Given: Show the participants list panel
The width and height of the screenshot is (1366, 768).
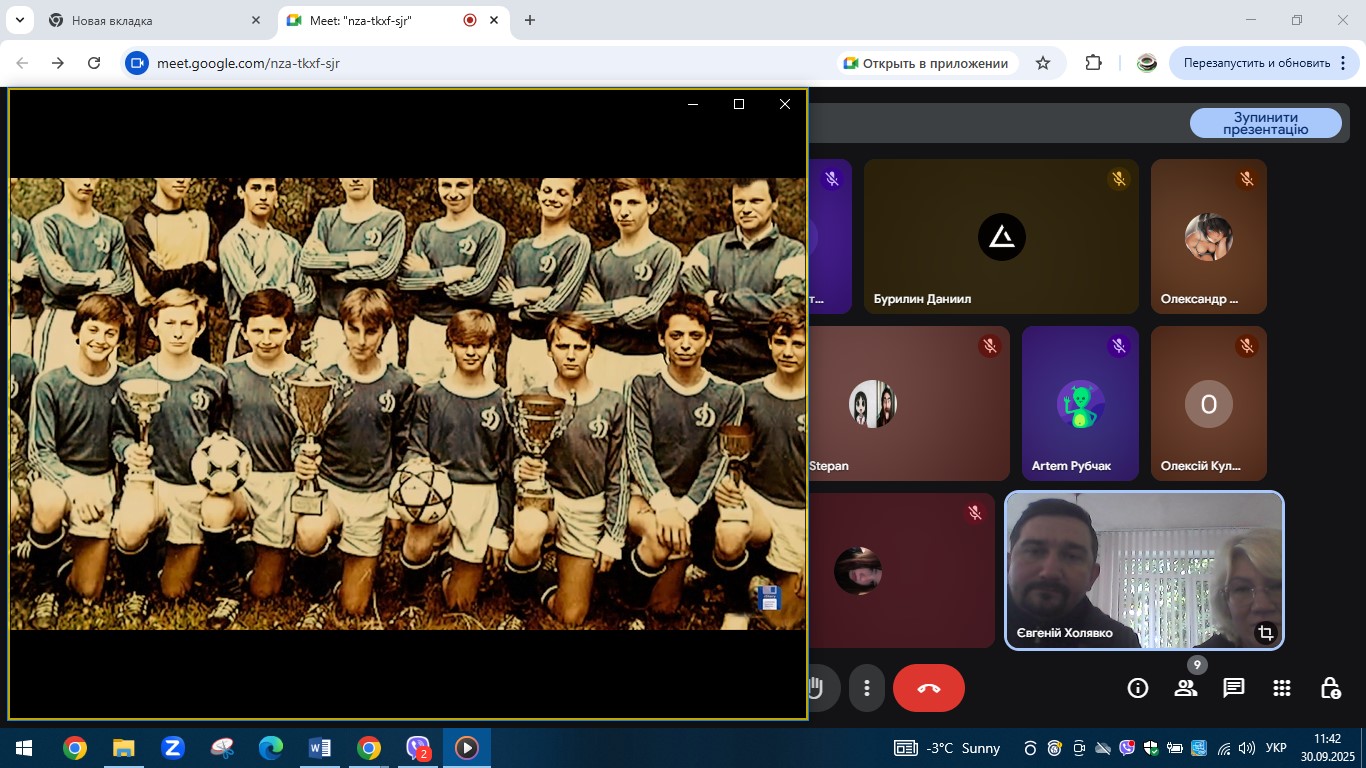Looking at the screenshot, I should [1186, 688].
